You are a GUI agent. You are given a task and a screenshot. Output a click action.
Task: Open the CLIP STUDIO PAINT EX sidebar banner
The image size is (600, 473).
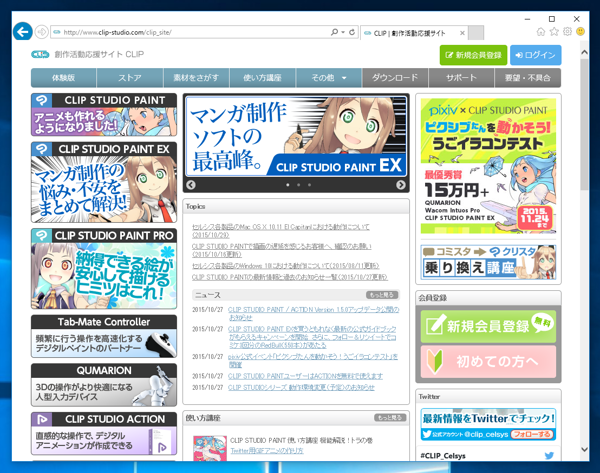click(104, 182)
